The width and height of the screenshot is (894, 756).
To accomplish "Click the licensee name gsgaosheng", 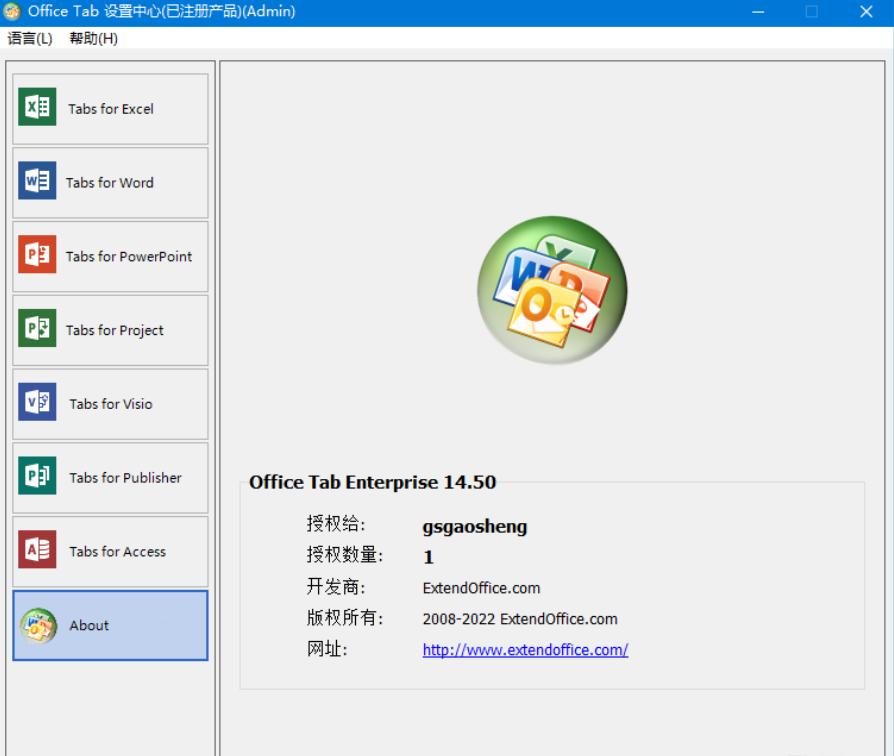I will [x=474, y=526].
